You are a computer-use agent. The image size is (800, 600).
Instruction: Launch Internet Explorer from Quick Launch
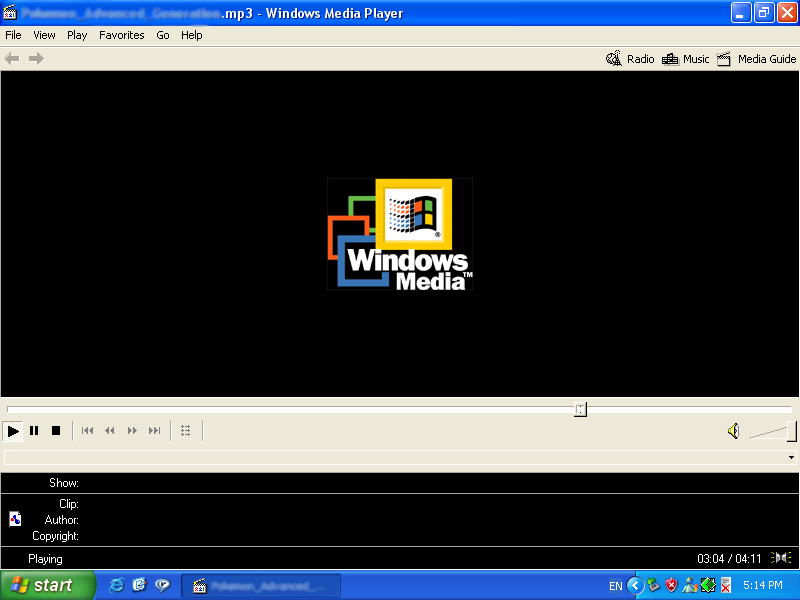117,585
